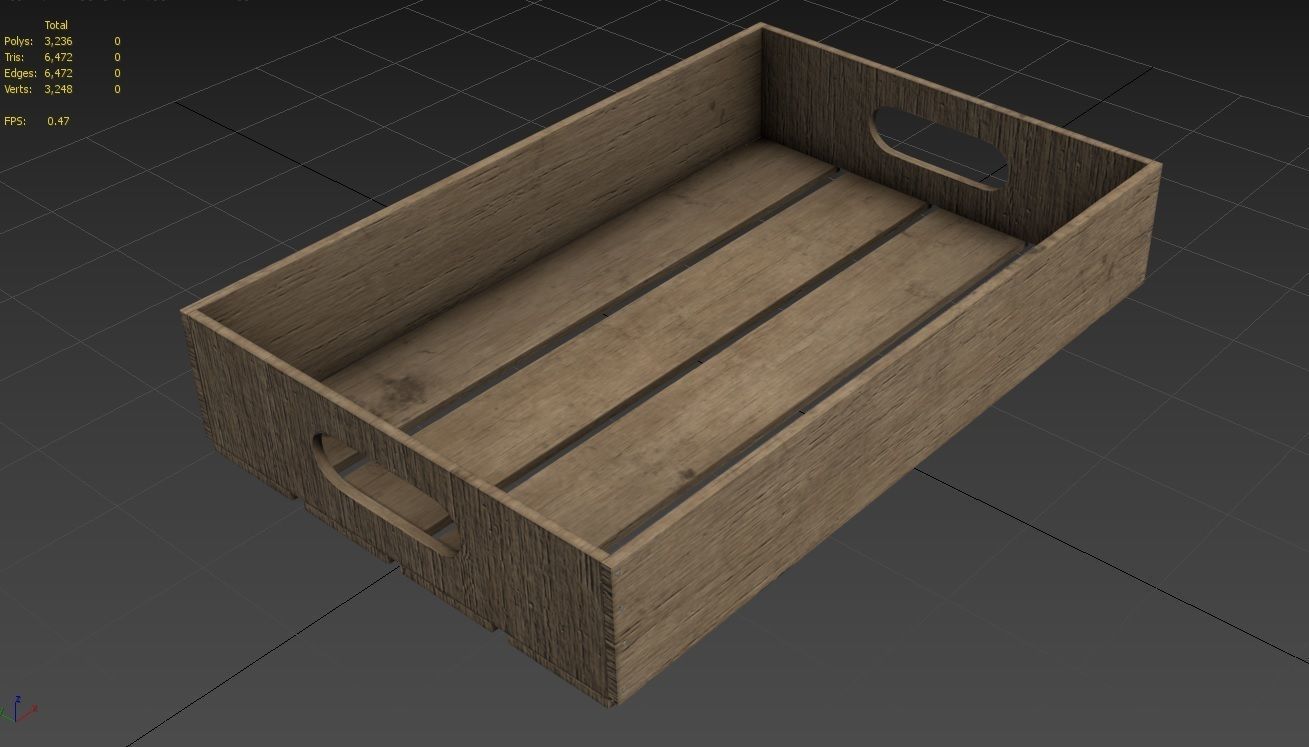Viewport: 1309px width, 747px height.
Task: Click the selection count 0 in Verts row
Action: 117,89
